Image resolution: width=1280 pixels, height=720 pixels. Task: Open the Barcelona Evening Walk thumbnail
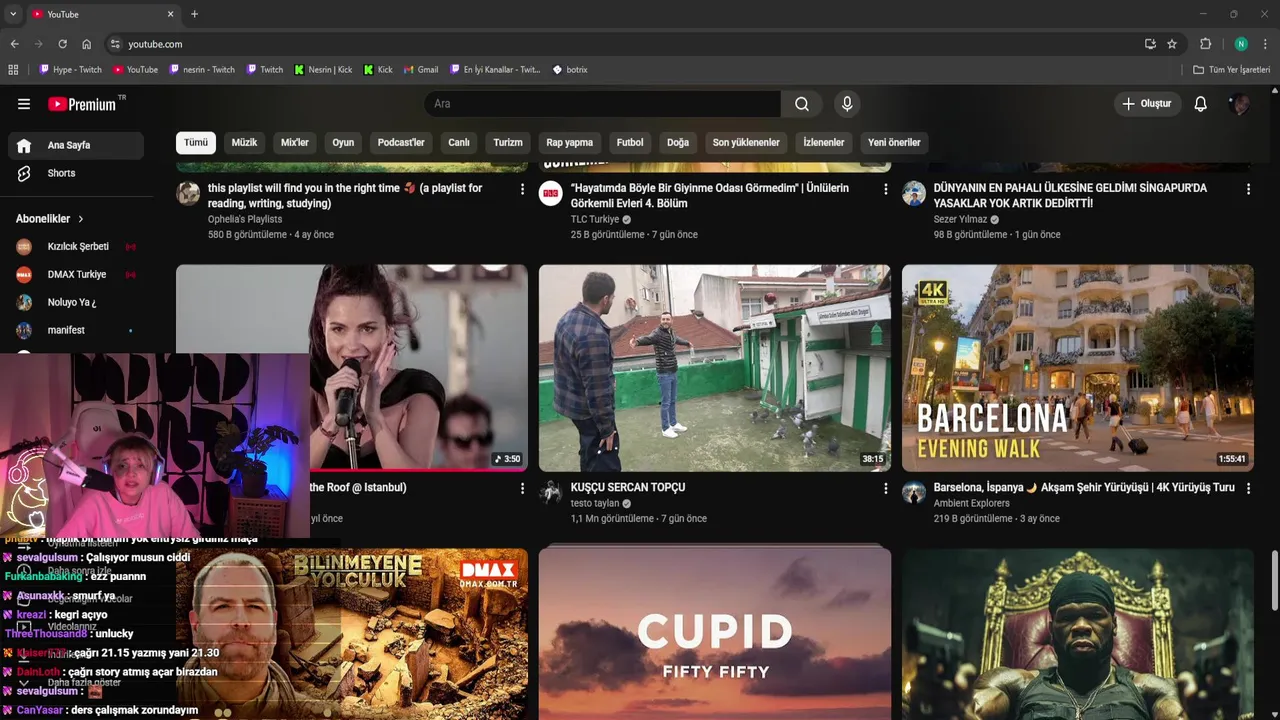coord(1078,368)
